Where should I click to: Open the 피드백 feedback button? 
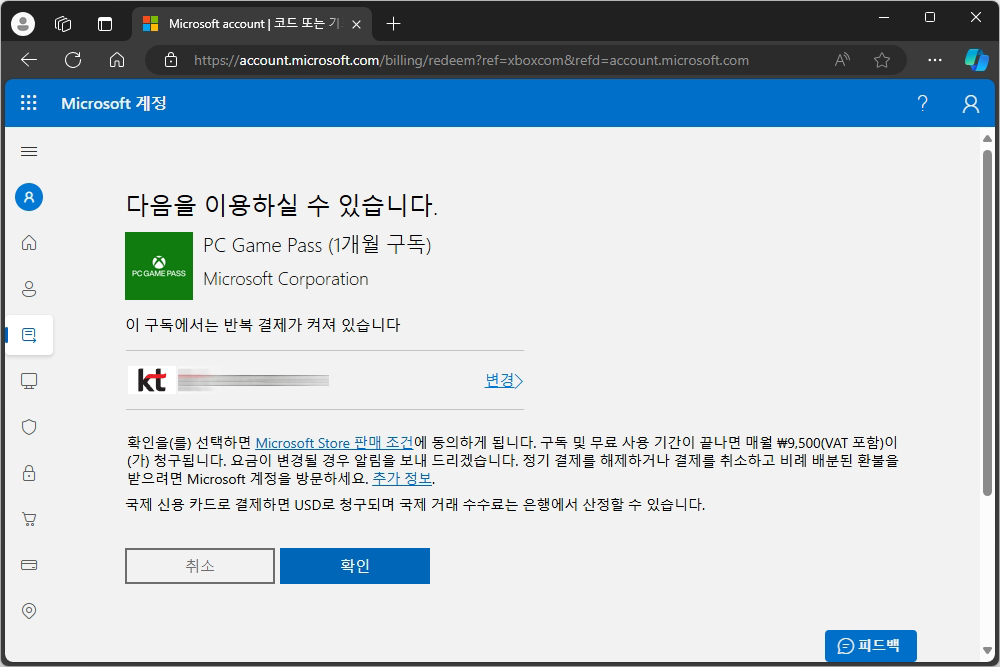coord(871,645)
